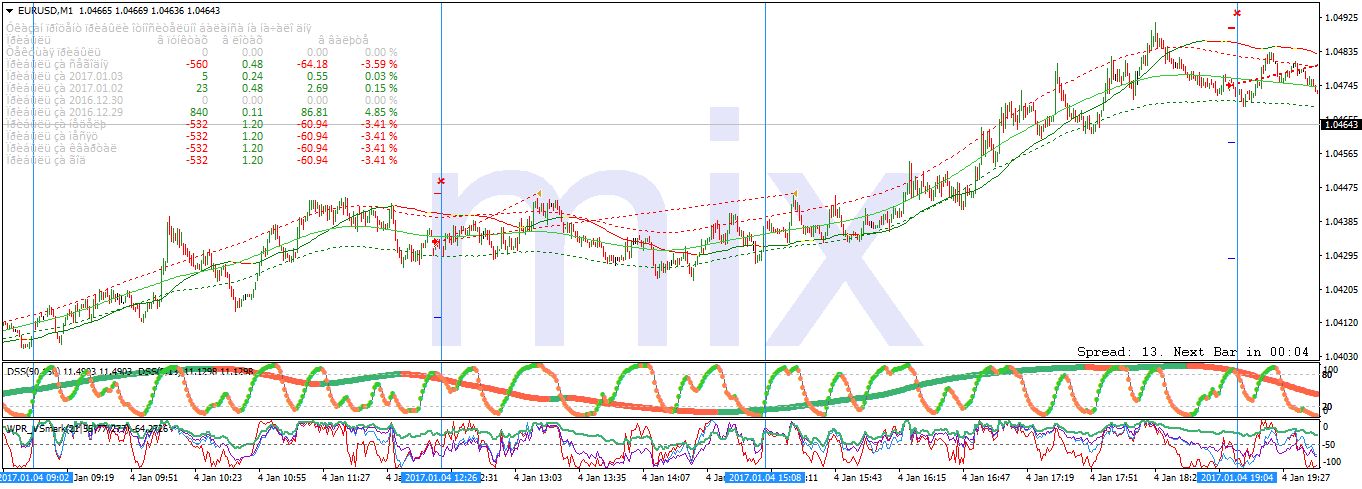Screen dimensions: 1362x489
Task: Click the 1.04385 price axis label
Action: coord(1340,221)
